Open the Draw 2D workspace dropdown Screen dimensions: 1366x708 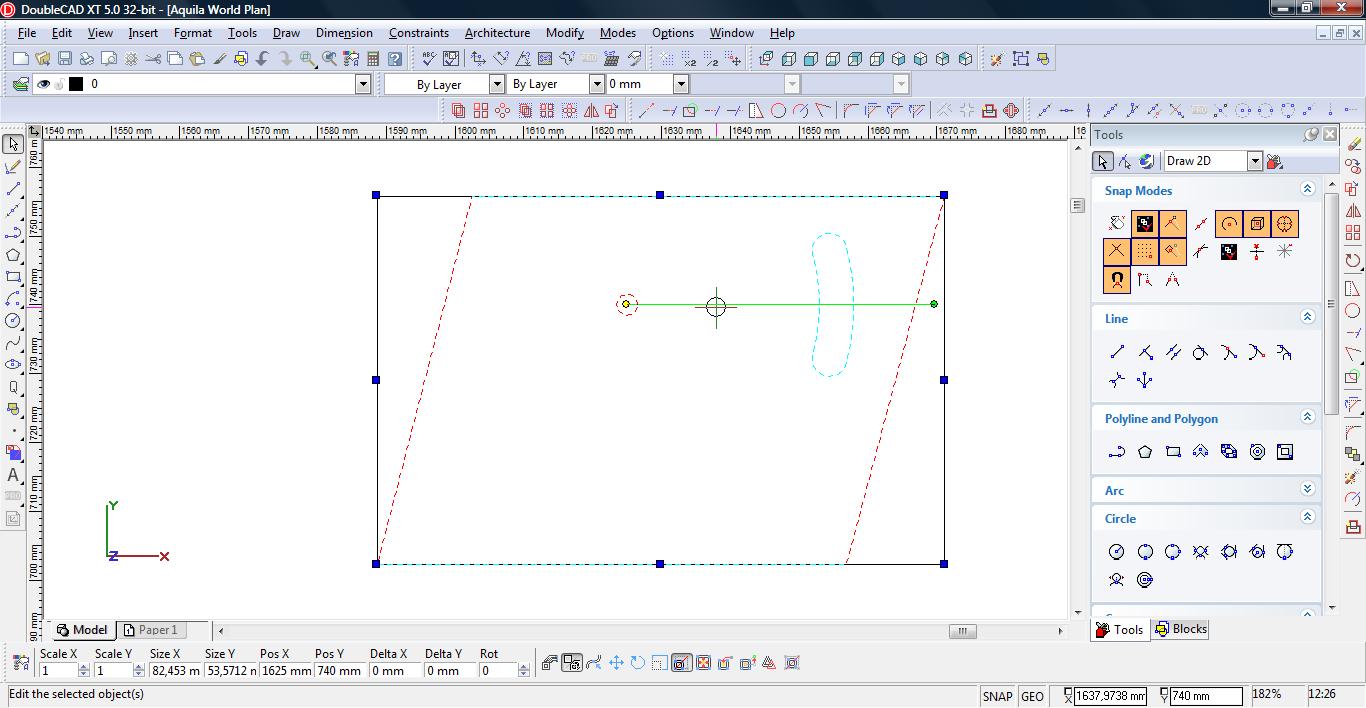1254,161
